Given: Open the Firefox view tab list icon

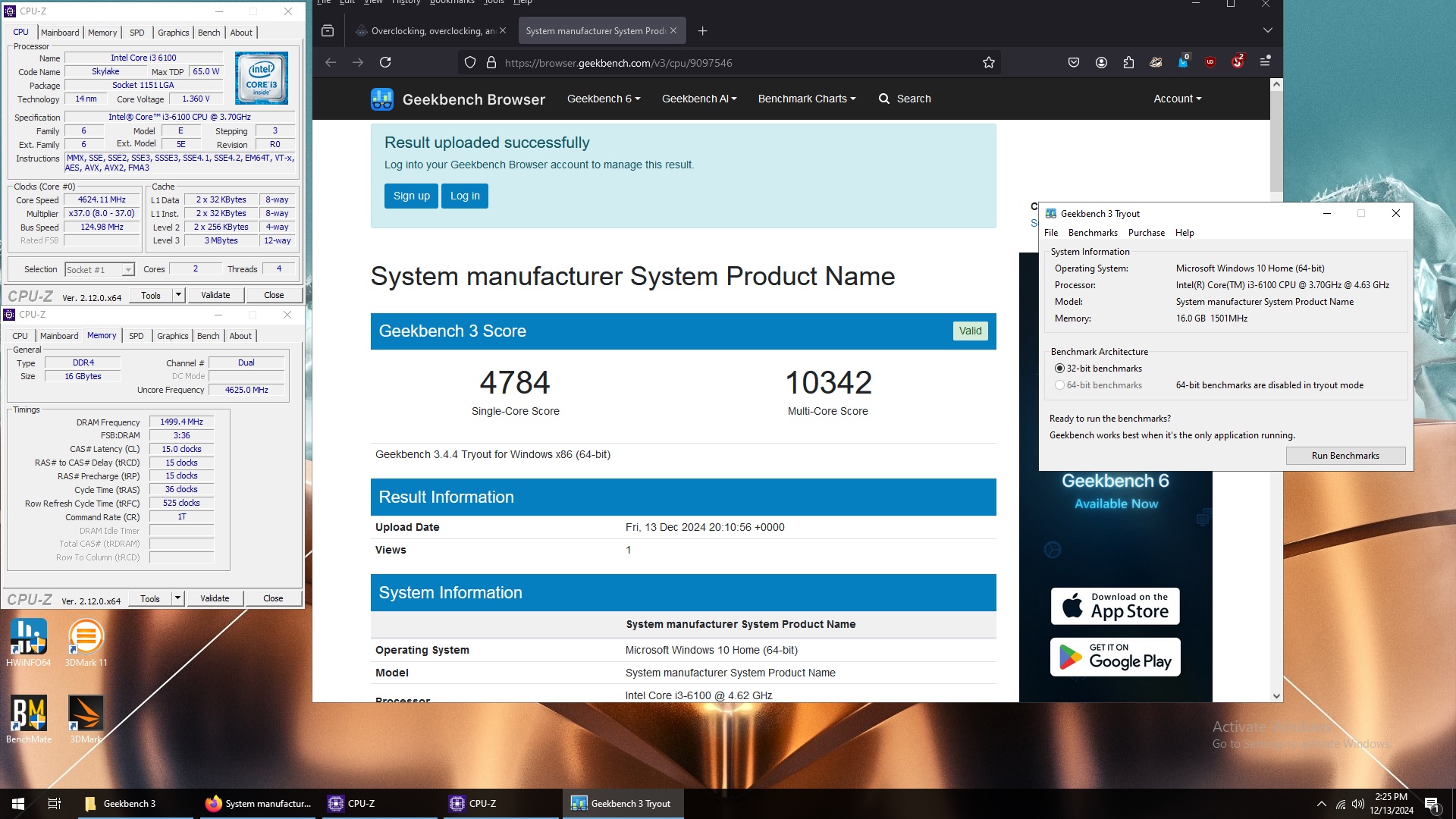Looking at the screenshot, I should click(x=328, y=31).
